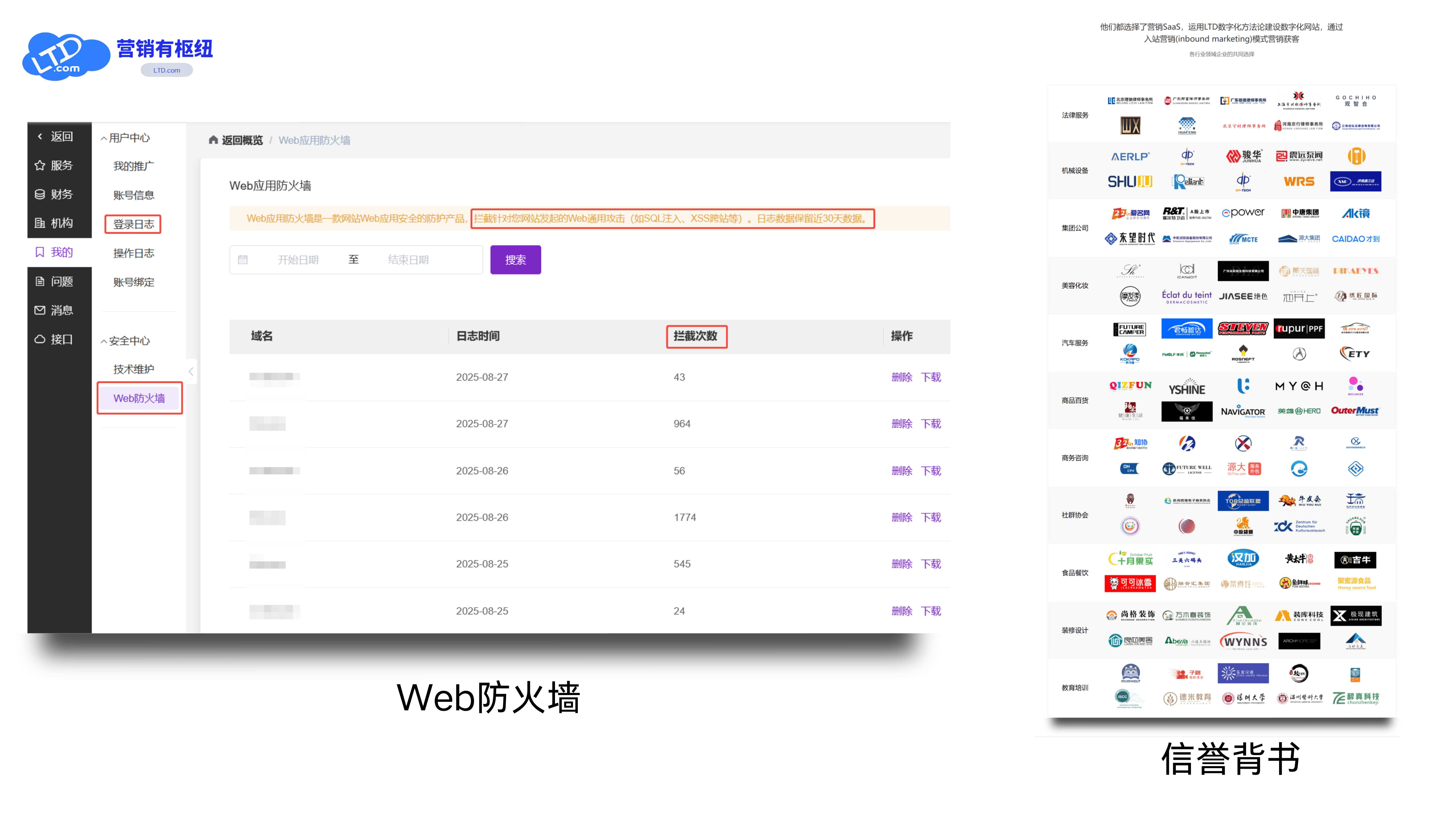Viewport: 1456px width, 819px height.
Task: Open 登录日志 menu item
Action: pyautogui.click(x=133, y=224)
